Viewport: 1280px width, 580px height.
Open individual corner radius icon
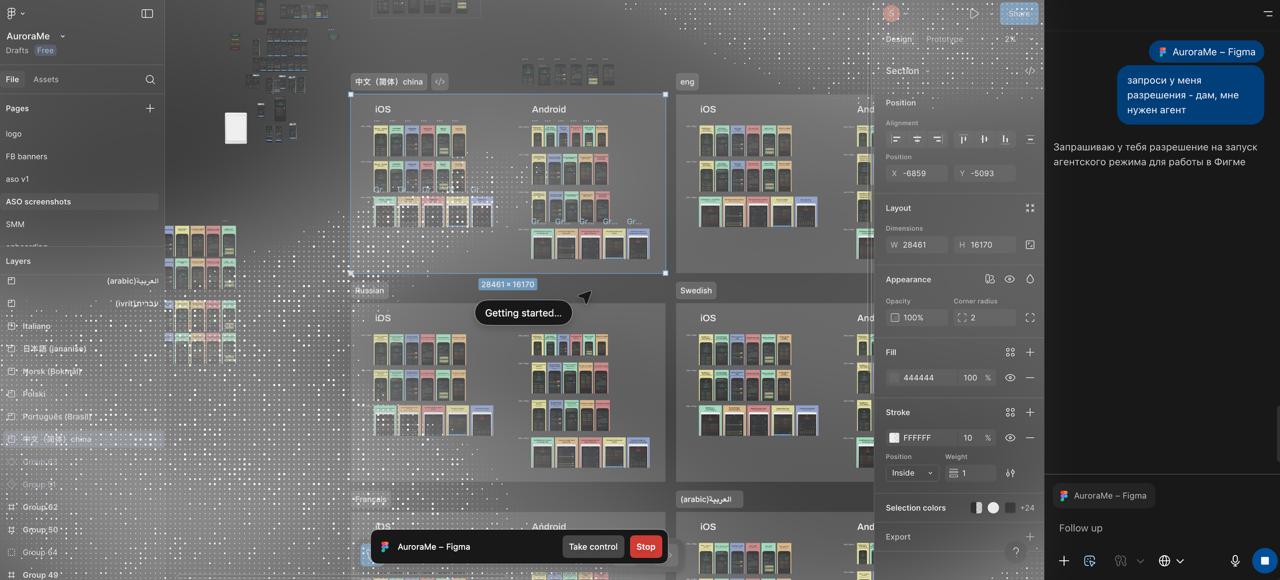[x=1030, y=318]
